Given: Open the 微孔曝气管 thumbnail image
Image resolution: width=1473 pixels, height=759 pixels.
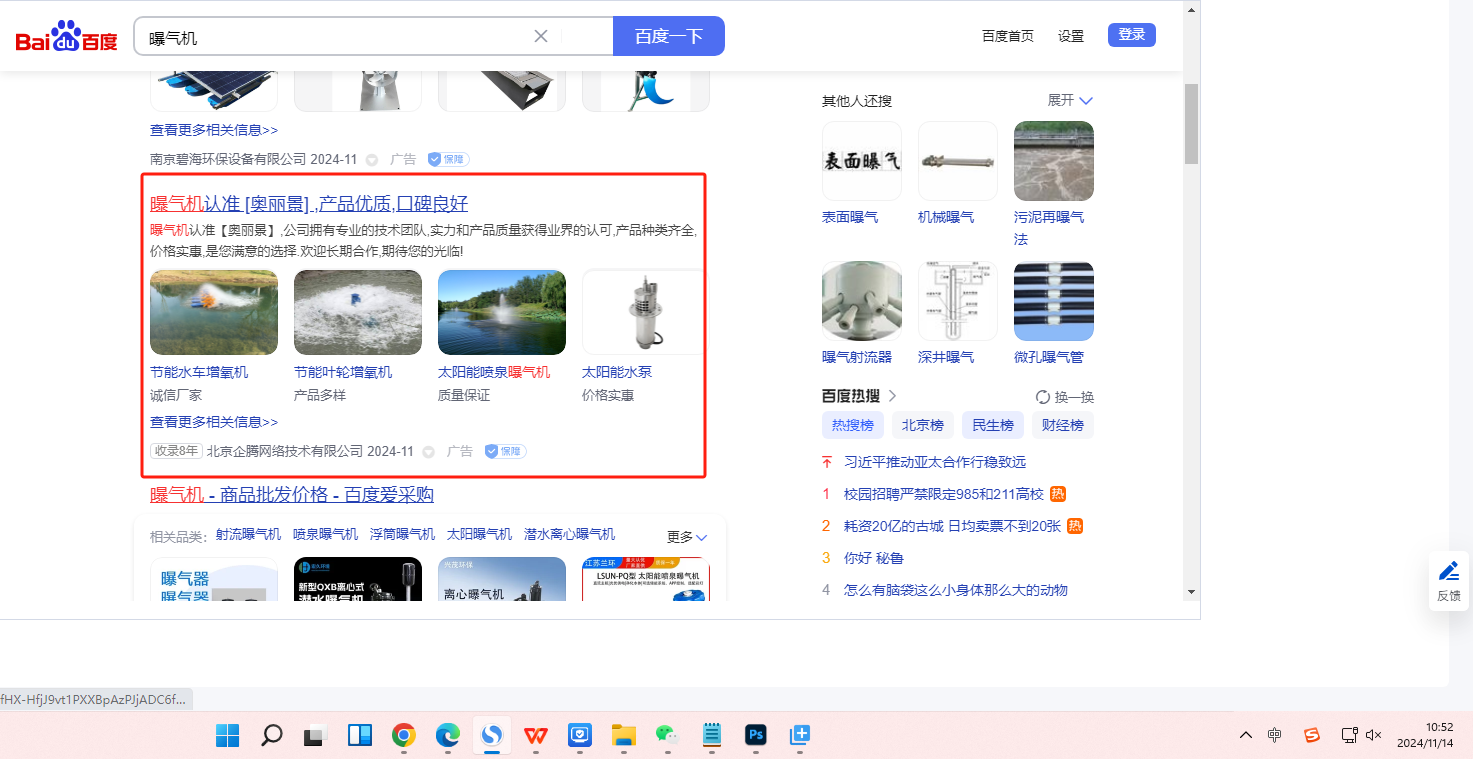Looking at the screenshot, I should (1054, 301).
